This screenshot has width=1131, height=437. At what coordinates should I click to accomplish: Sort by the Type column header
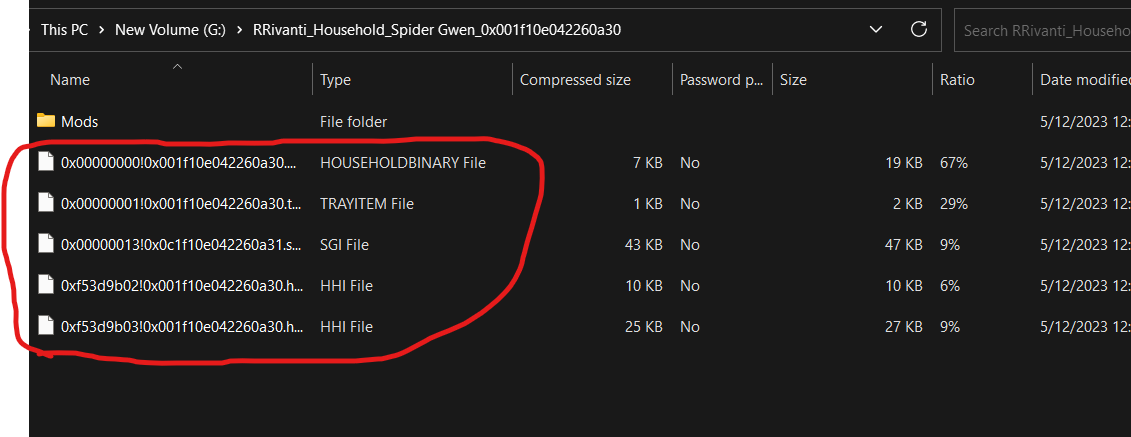pos(335,80)
